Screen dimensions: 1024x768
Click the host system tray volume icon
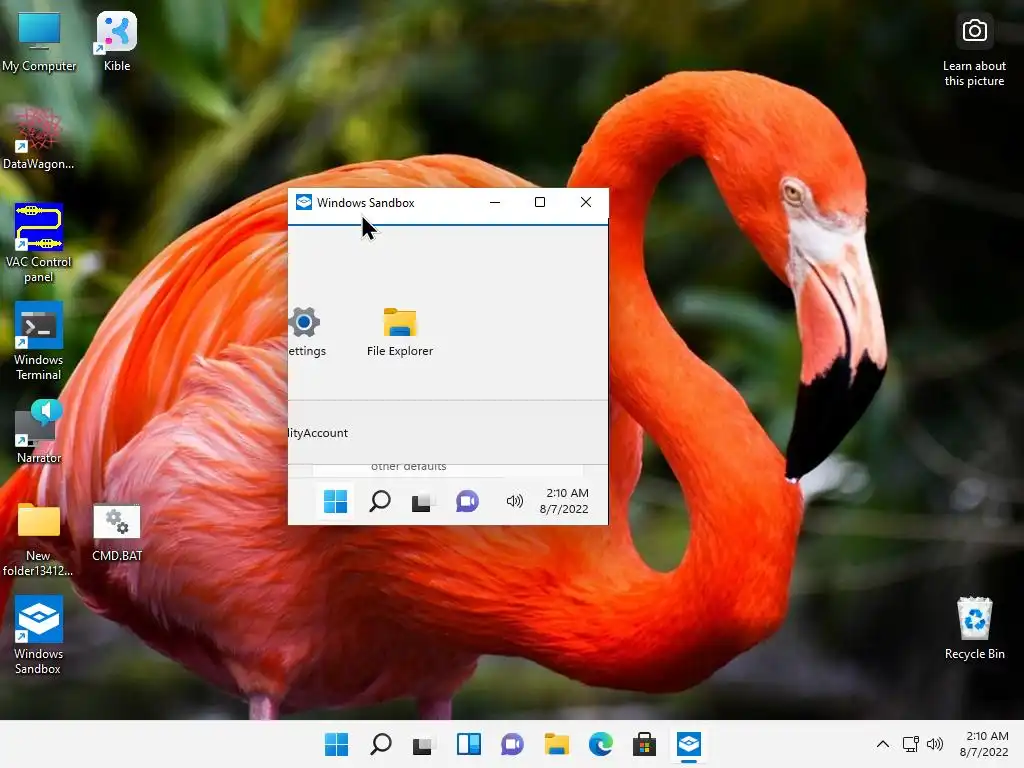935,744
